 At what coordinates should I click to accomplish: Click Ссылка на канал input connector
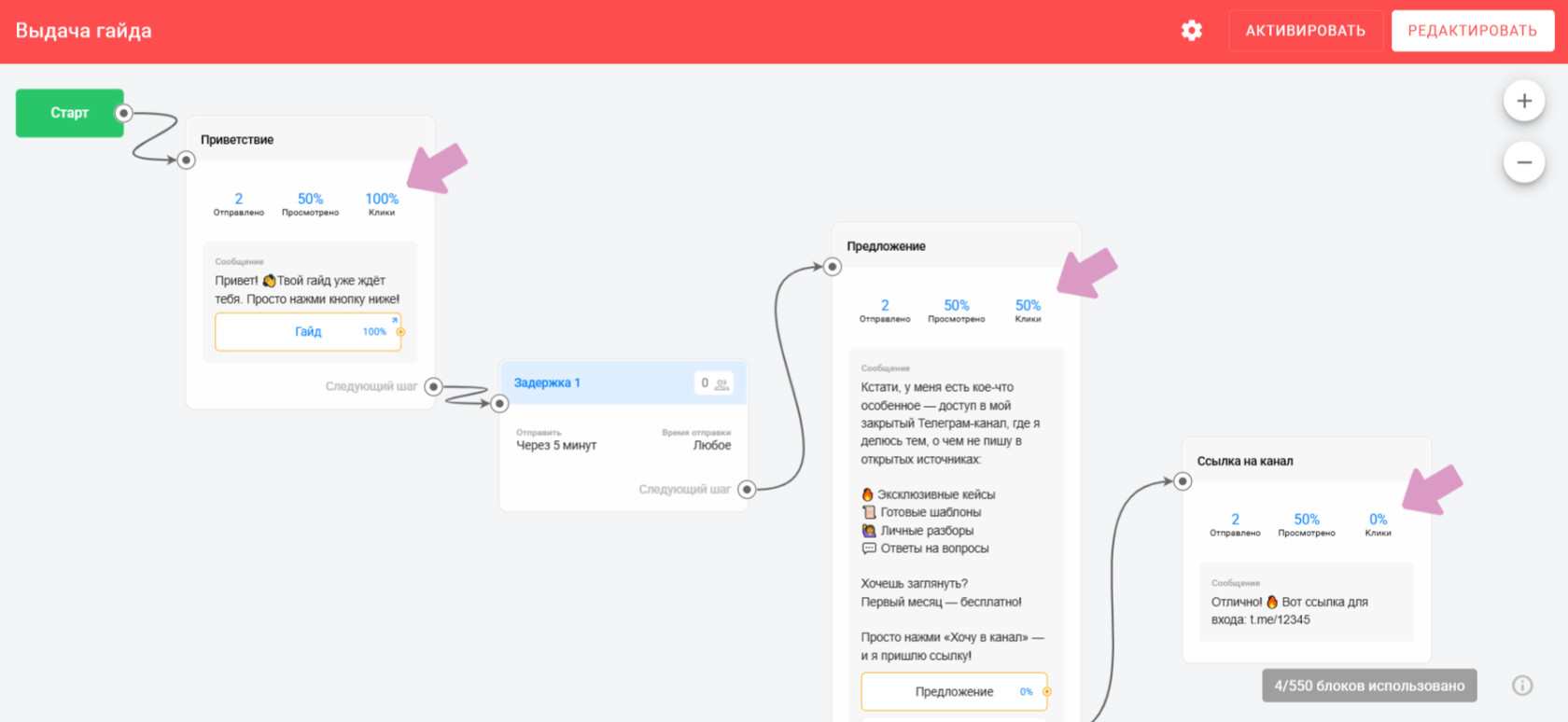pyautogui.click(x=1183, y=481)
